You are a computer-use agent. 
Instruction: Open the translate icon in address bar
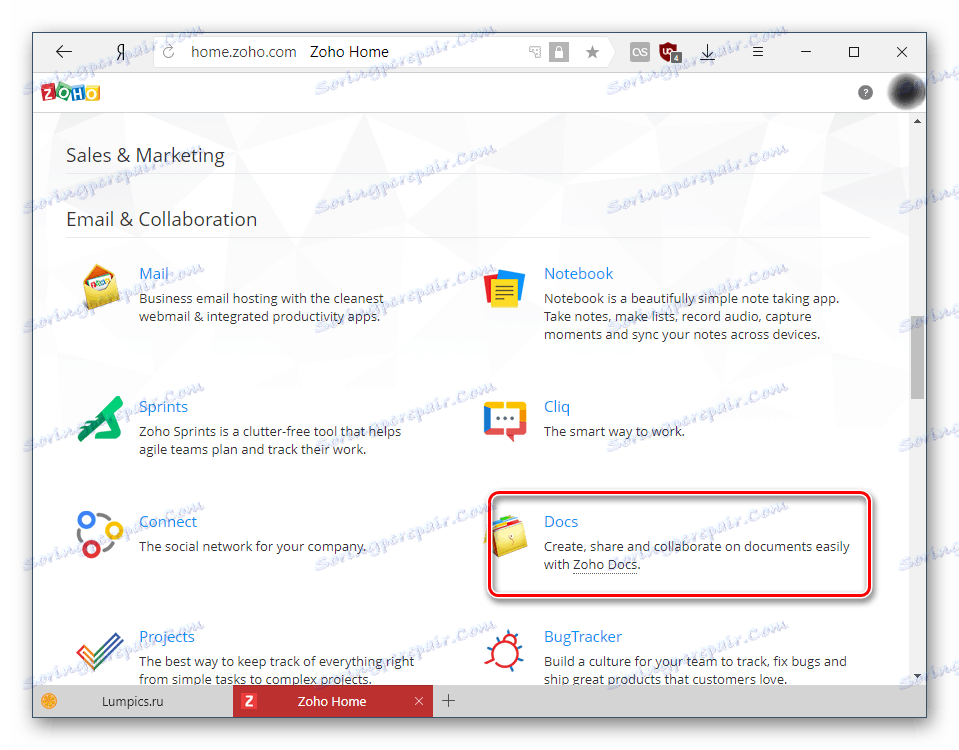pos(535,52)
